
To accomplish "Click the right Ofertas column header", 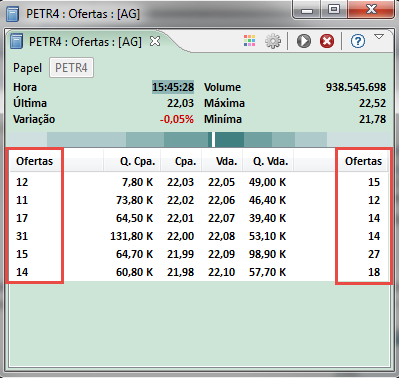I will [x=363, y=161].
